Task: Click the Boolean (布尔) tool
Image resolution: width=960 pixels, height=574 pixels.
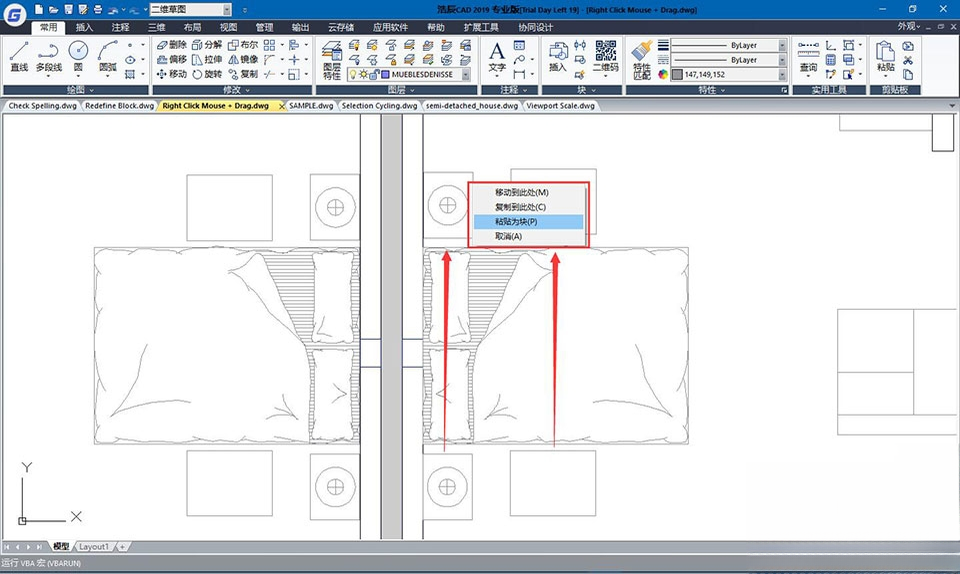Action: click(243, 45)
